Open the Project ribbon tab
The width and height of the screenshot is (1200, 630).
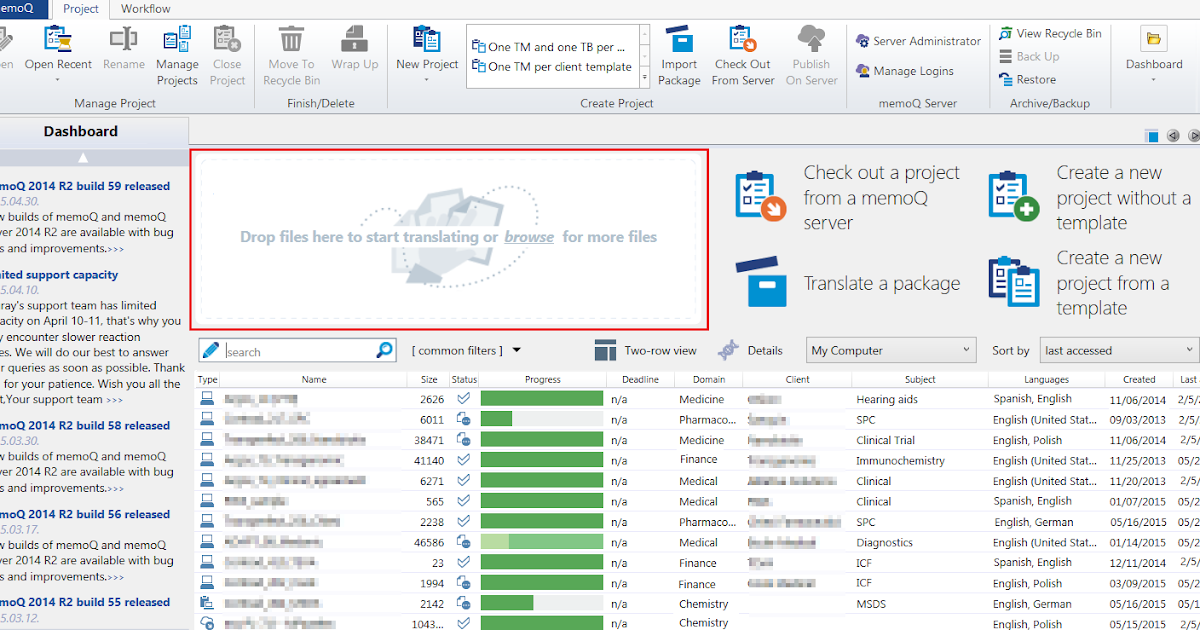tap(81, 9)
